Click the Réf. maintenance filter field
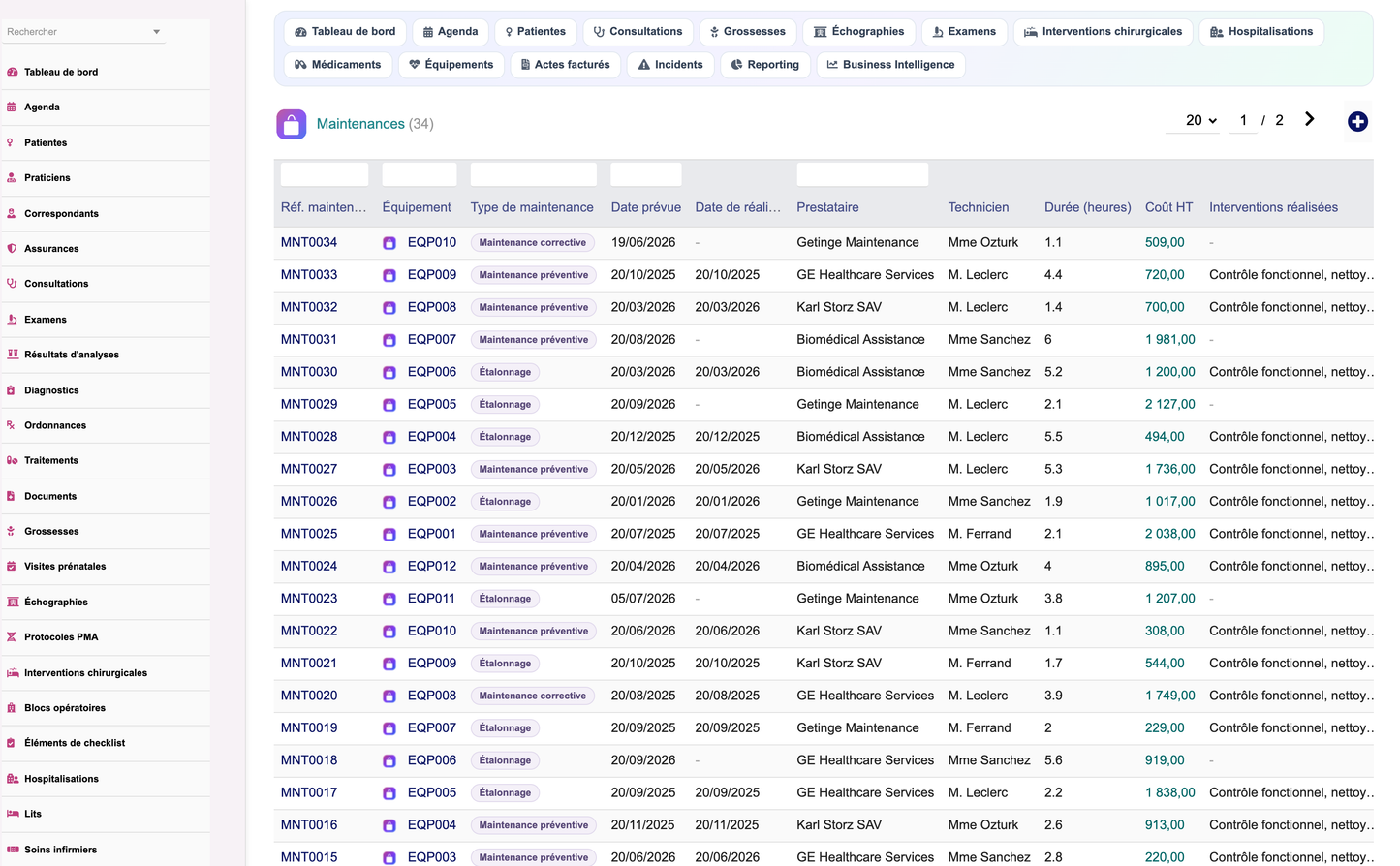Image resolution: width=1400 pixels, height=866 pixels. (x=325, y=174)
